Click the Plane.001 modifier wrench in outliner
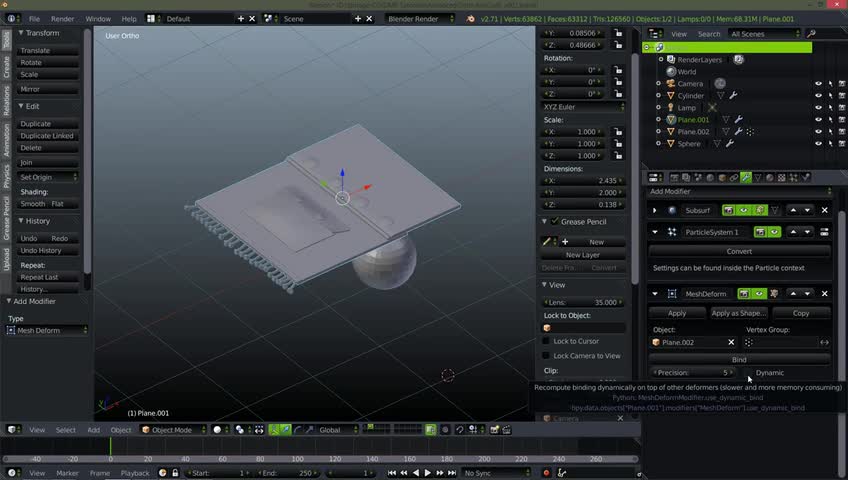This screenshot has height=480, width=848. [x=739, y=119]
